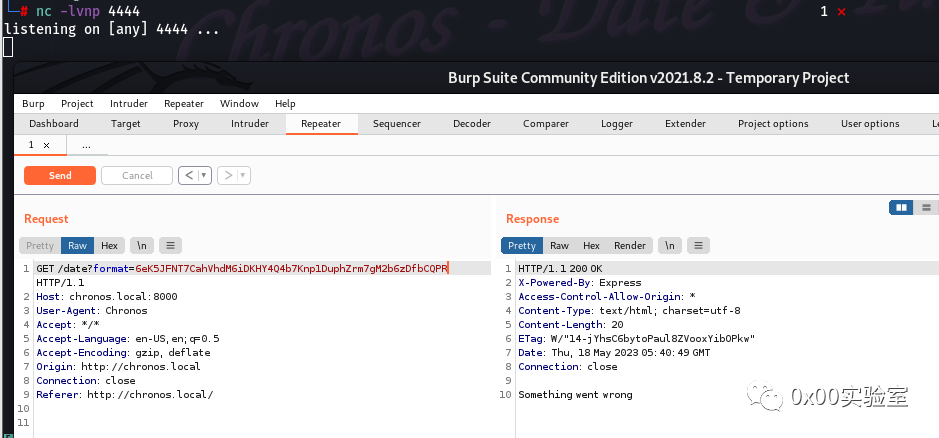The width and height of the screenshot is (939, 438).
Task: Switch to the Target tab
Action: 125,123
